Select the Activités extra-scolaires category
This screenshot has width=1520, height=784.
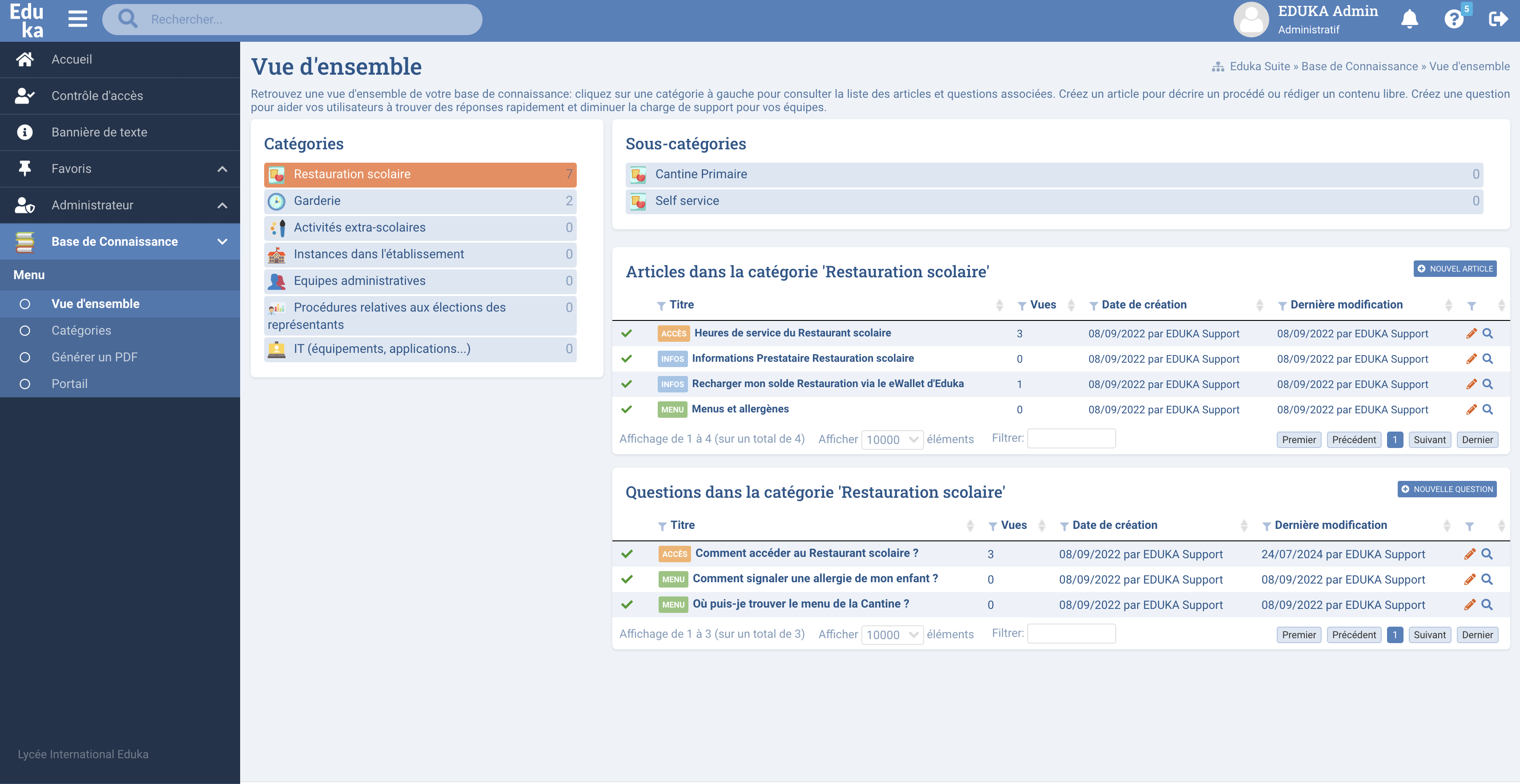[x=420, y=228]
